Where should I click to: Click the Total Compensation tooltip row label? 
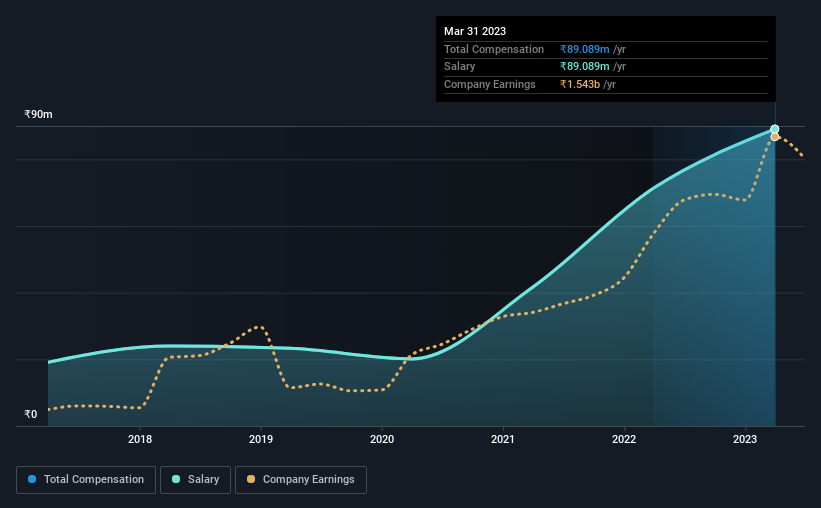pyautogui.click(x=494, y=49)
